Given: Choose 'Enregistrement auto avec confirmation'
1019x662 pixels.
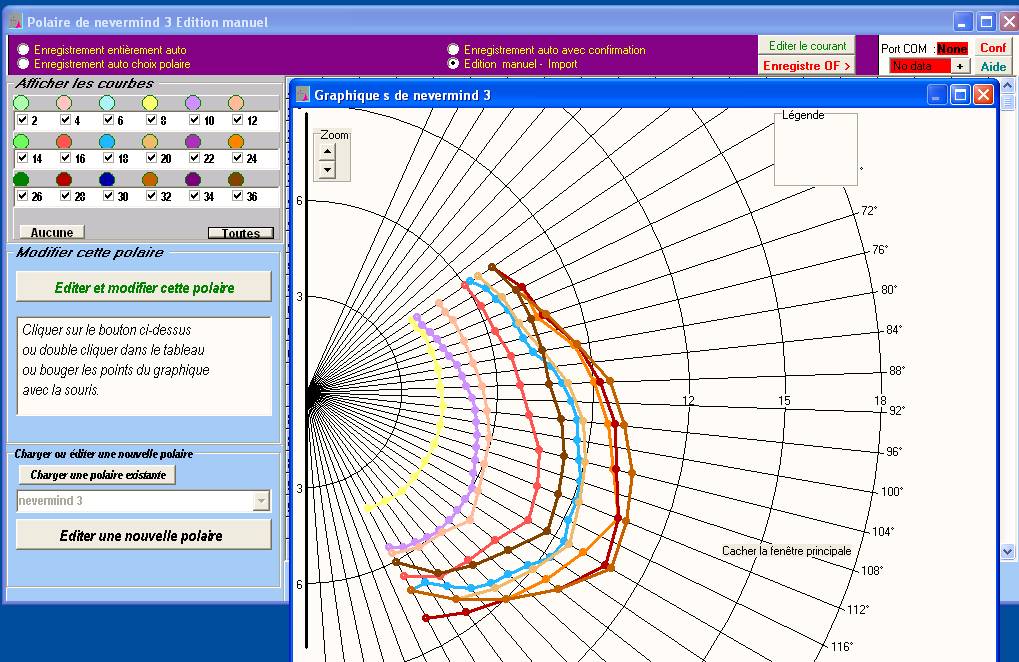Looking at the screenshot, I should click(453, 49).
